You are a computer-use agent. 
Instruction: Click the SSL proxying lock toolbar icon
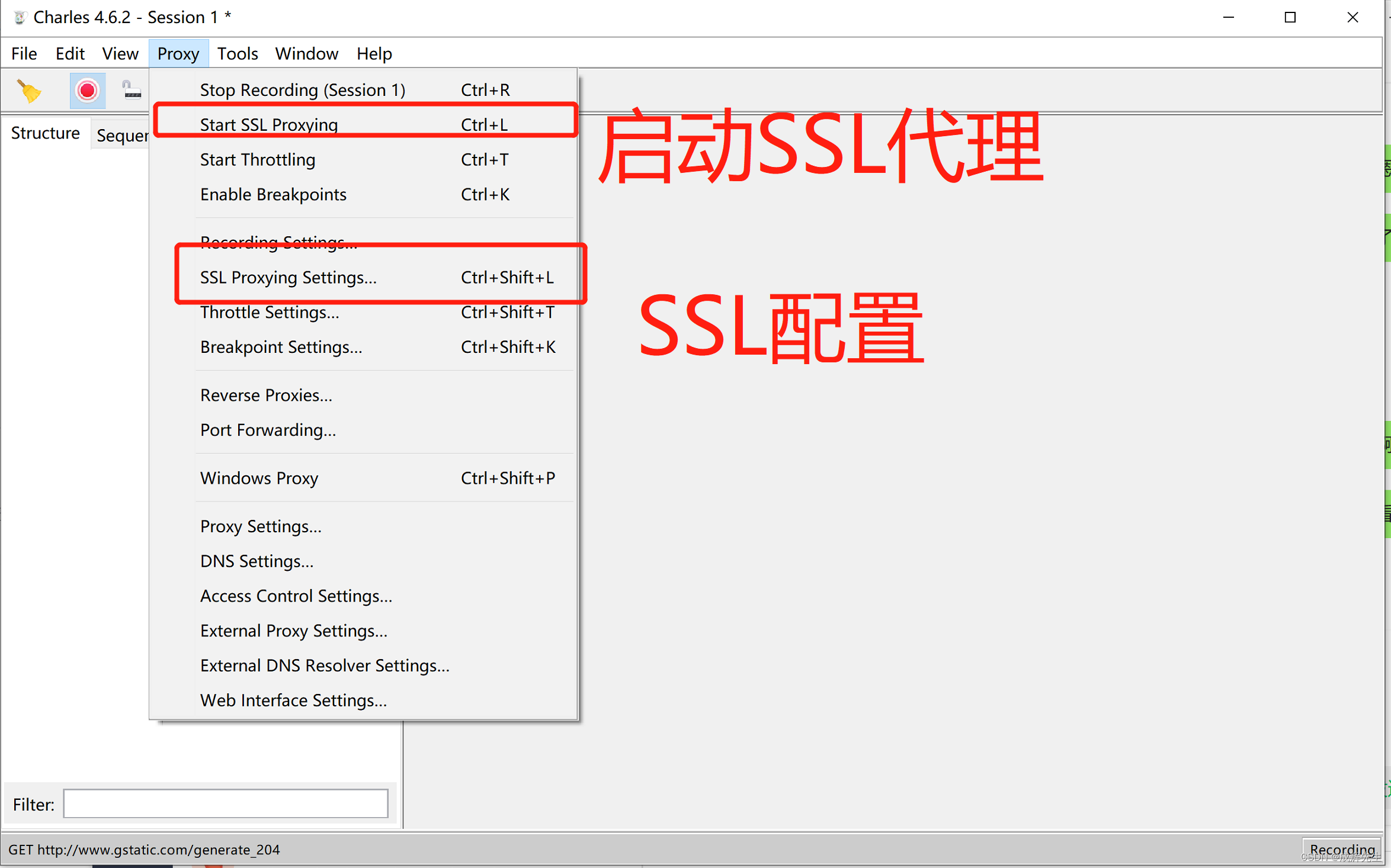(x=131, y=91)
